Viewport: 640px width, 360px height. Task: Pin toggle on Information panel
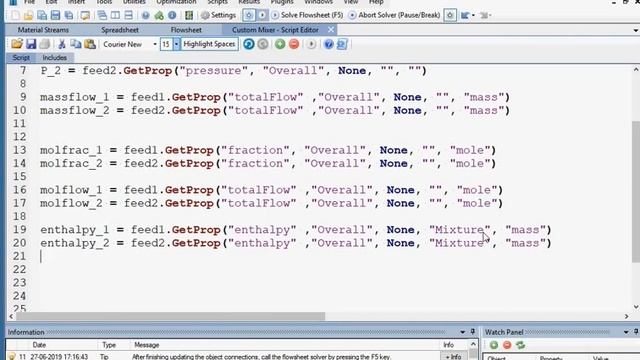click(473, 332)
